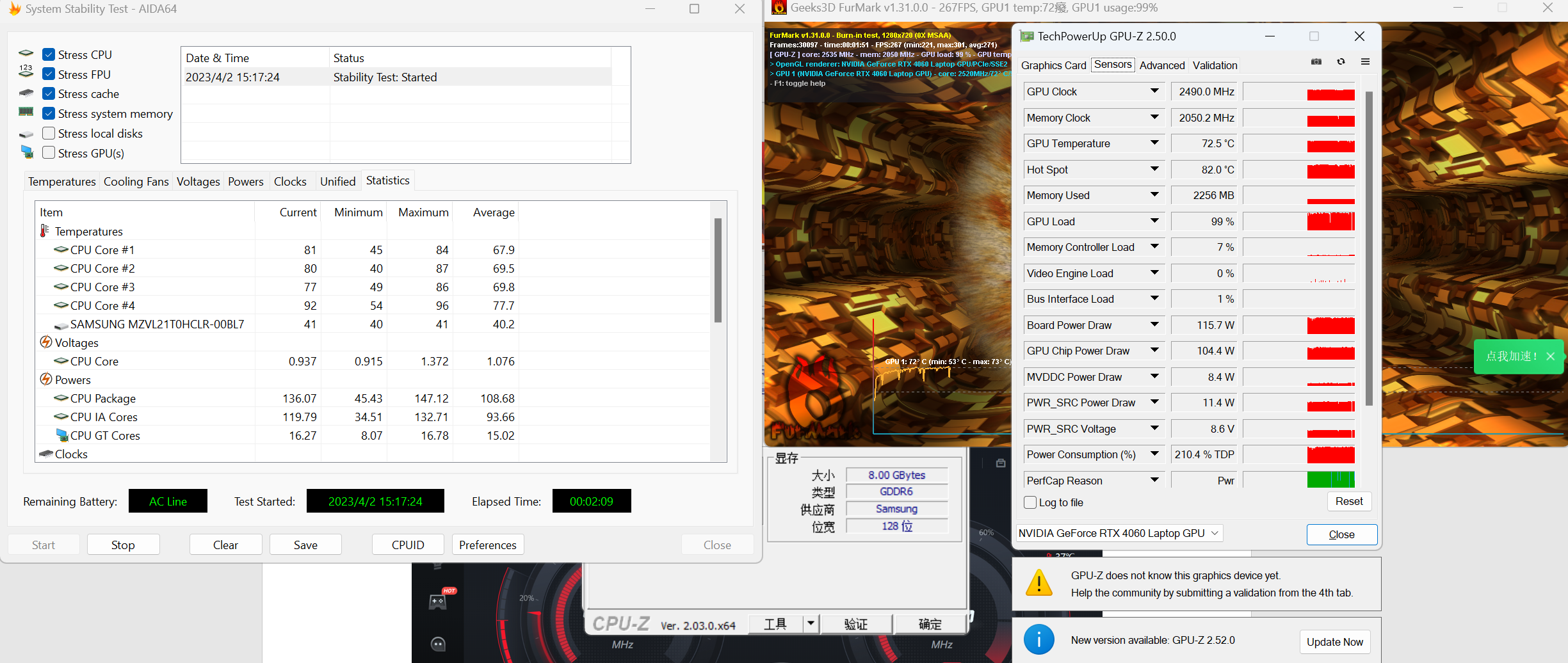This screenshot has height=663, width=1568.
Task: Enable the Stress GPU(s) checkbox
Action: [x=48, y=152]
